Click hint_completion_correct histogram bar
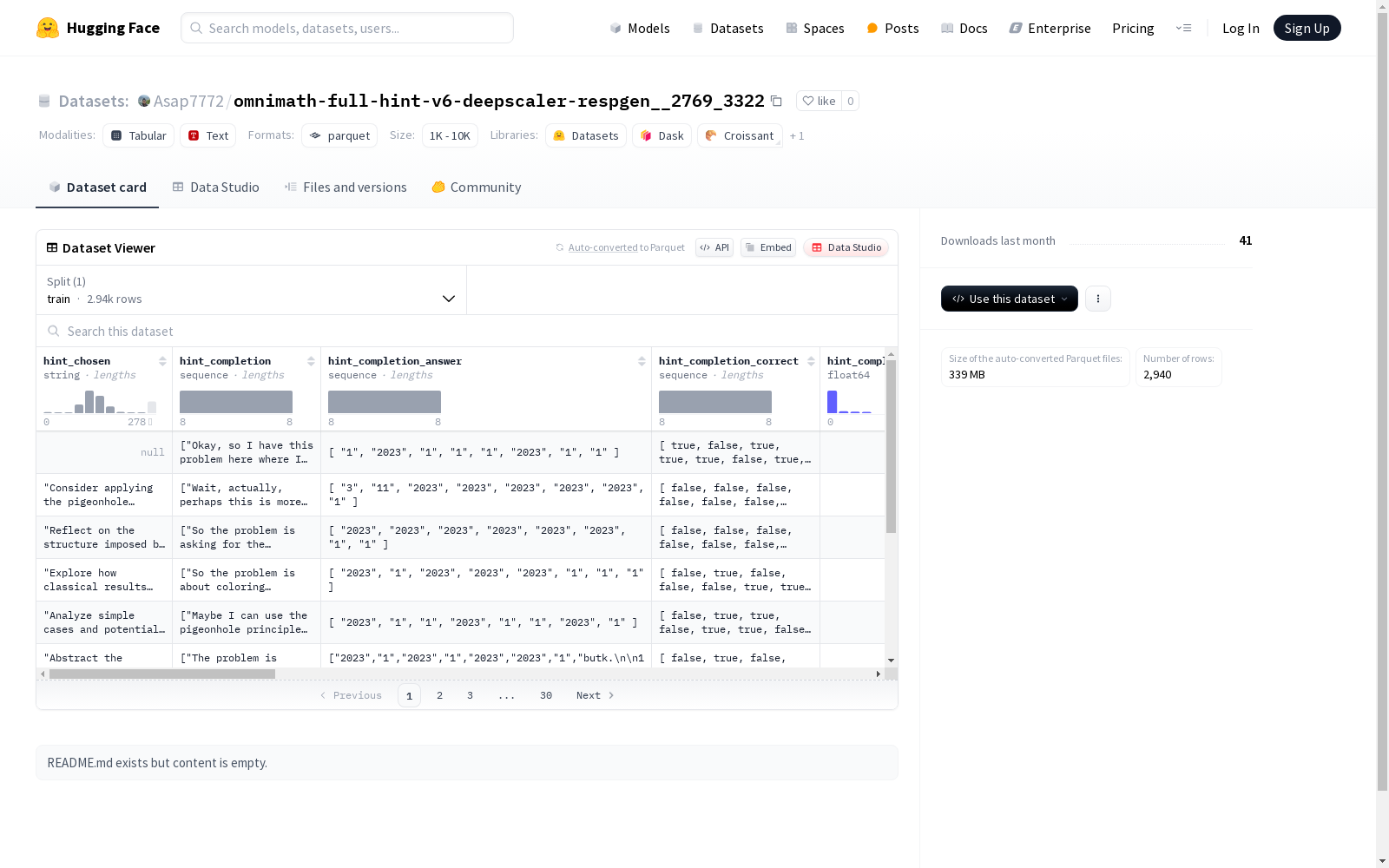 (x=715, y=402)
